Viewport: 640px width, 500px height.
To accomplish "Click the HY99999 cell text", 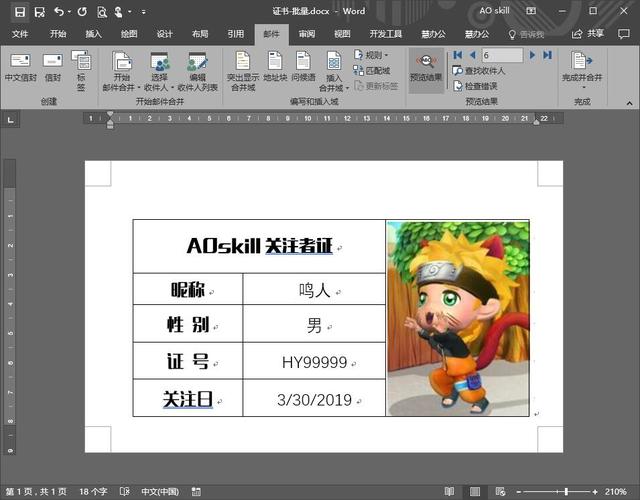I will click(314, 362).
